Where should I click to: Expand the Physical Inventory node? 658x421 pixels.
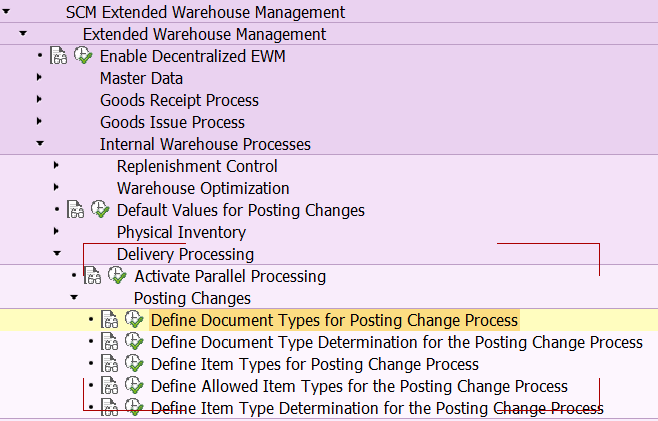point(56,231)
